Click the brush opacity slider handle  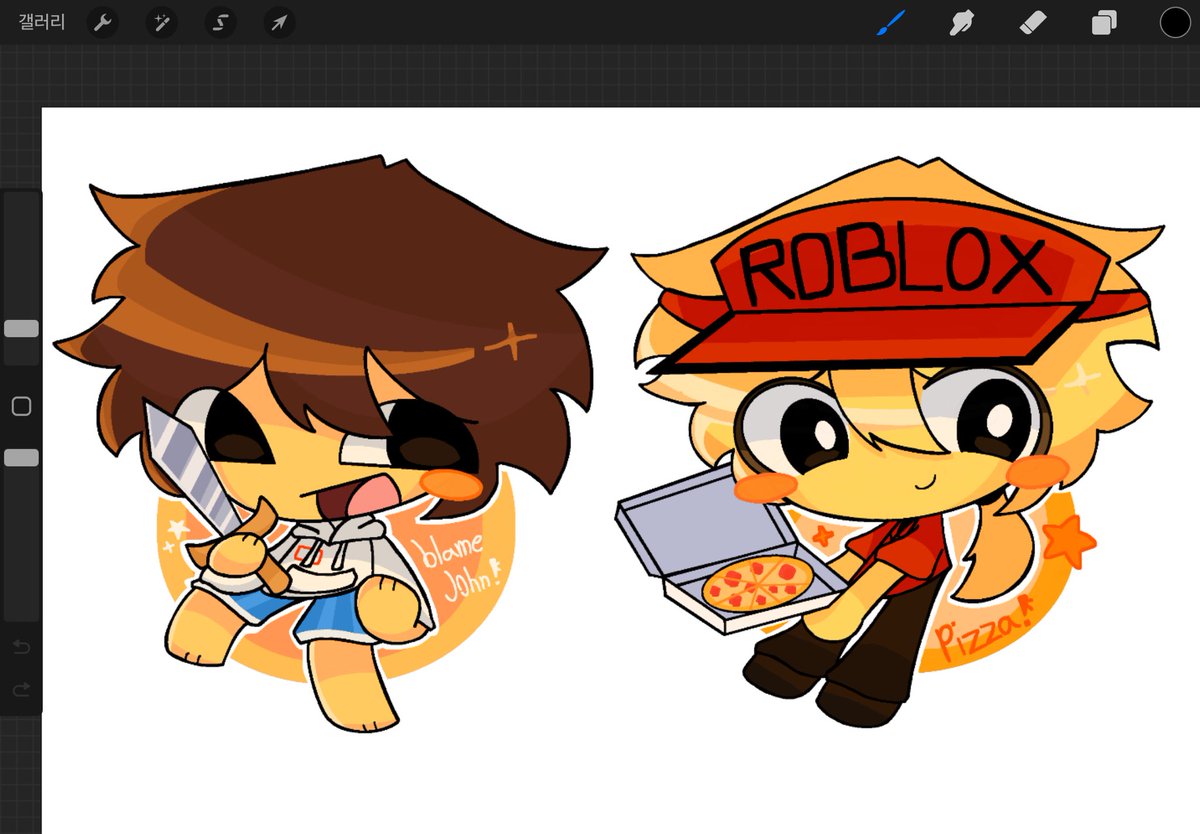click(x=21, y=457)
